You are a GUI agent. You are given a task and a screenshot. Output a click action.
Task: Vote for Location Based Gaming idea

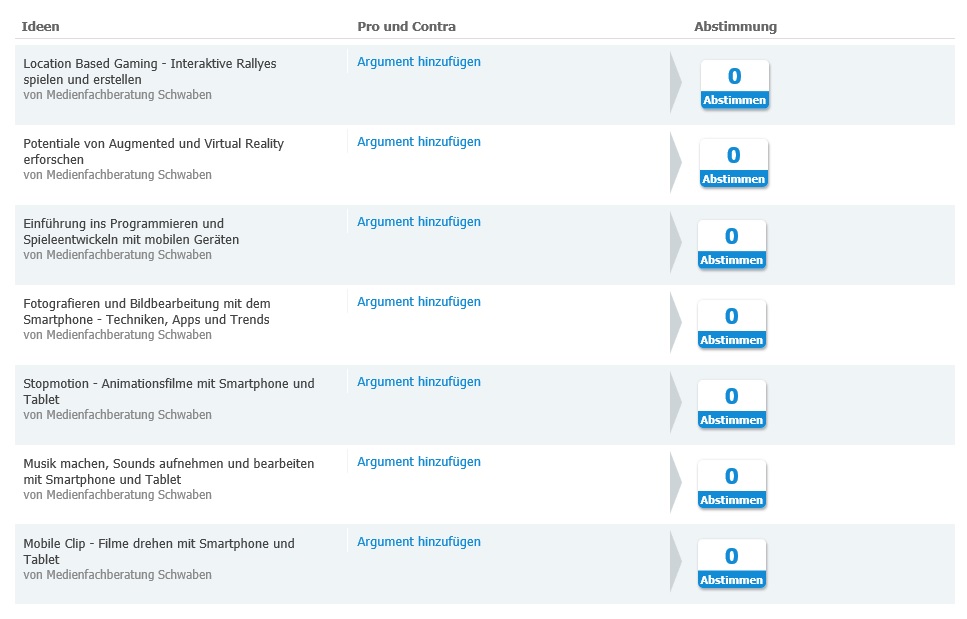click(734, 100)
